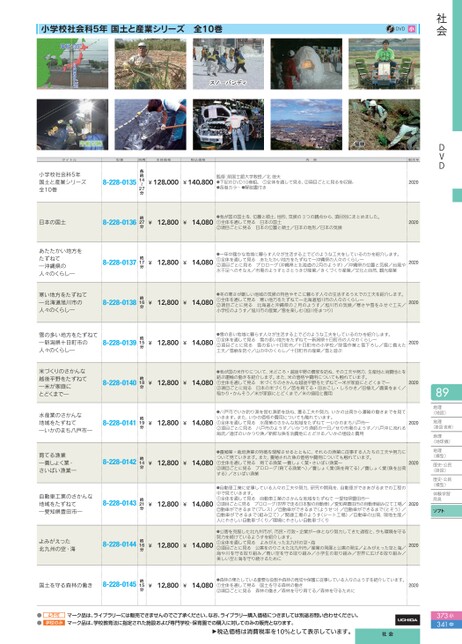Click the DVD disc icon in header
The image size is (462, 644).
tap(390, 29)
